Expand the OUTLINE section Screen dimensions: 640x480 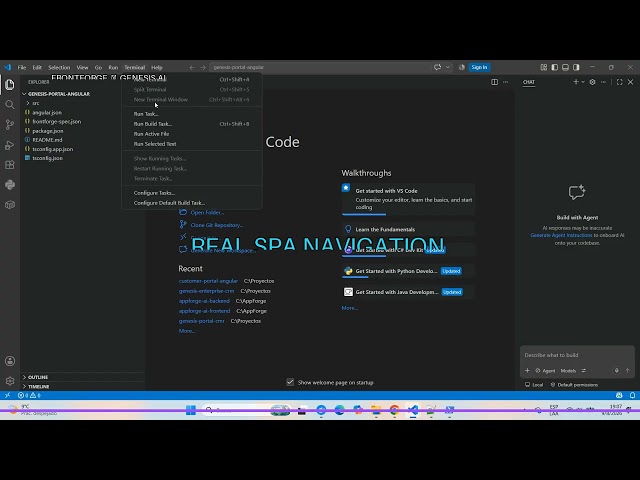[38, 377]
